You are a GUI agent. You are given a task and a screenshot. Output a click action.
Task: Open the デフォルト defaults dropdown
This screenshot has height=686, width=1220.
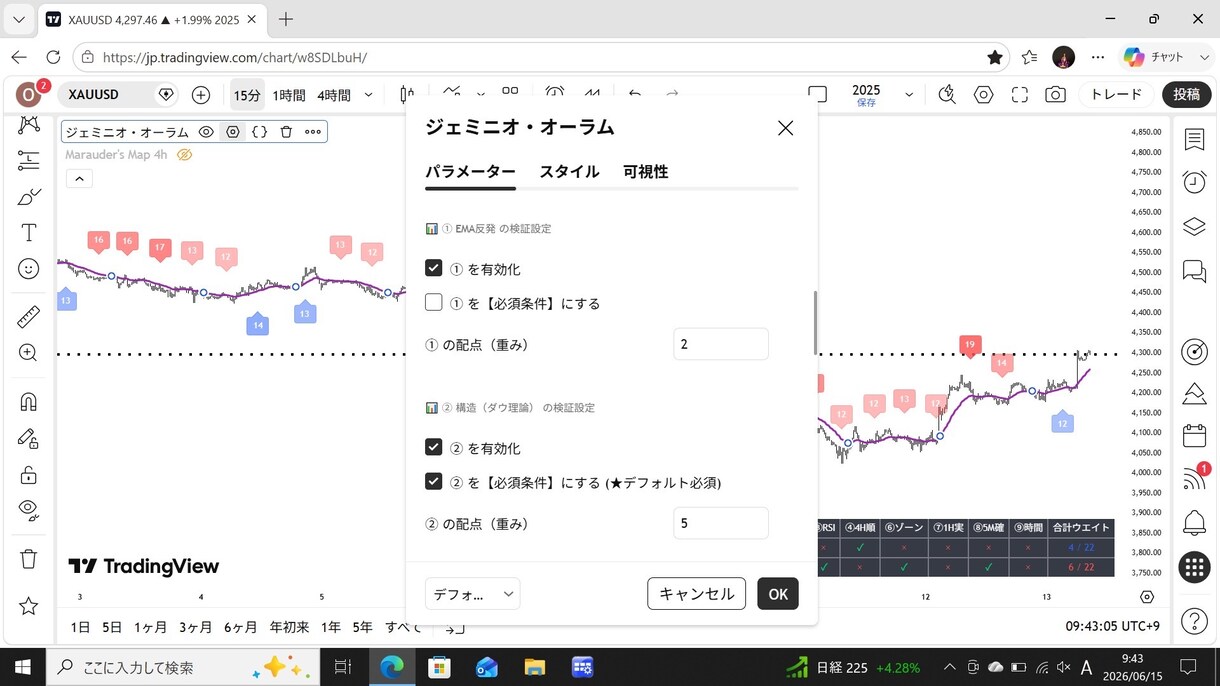(x=472, y=594)
